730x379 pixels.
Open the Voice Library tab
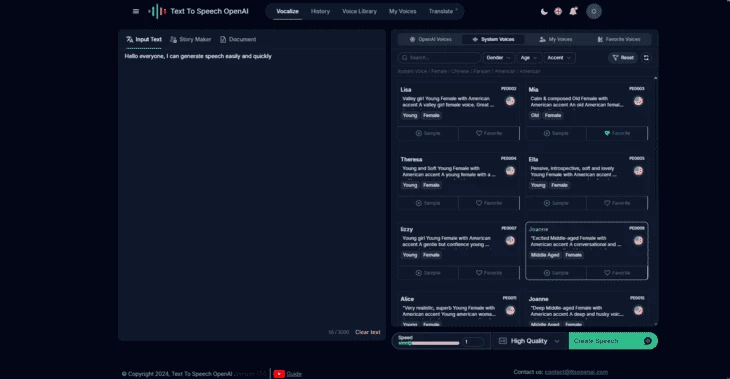click(359, 11)
